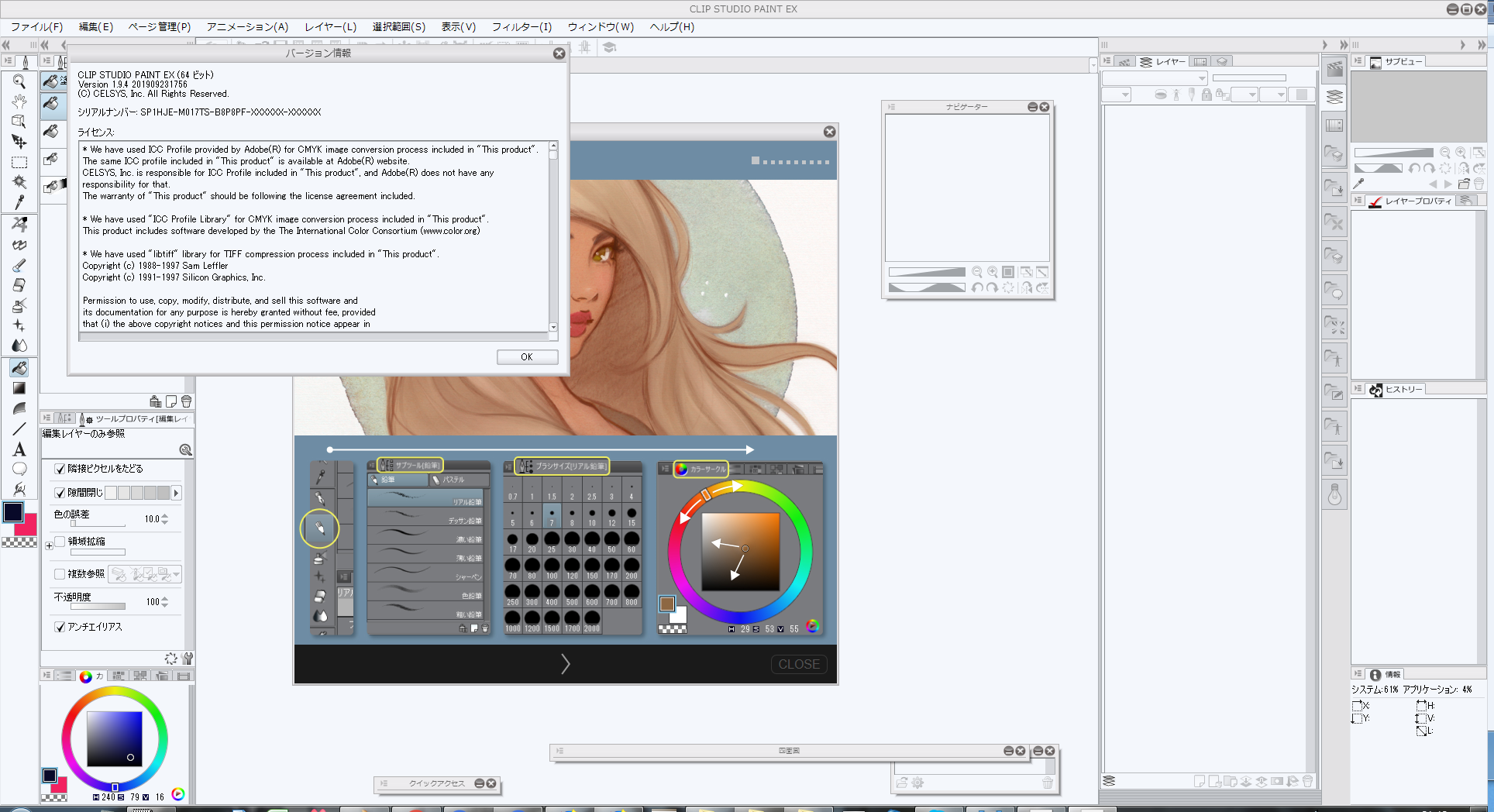Screen dimensions: 1494x812
Task: Open the File menu
Action: coord(36,26)
